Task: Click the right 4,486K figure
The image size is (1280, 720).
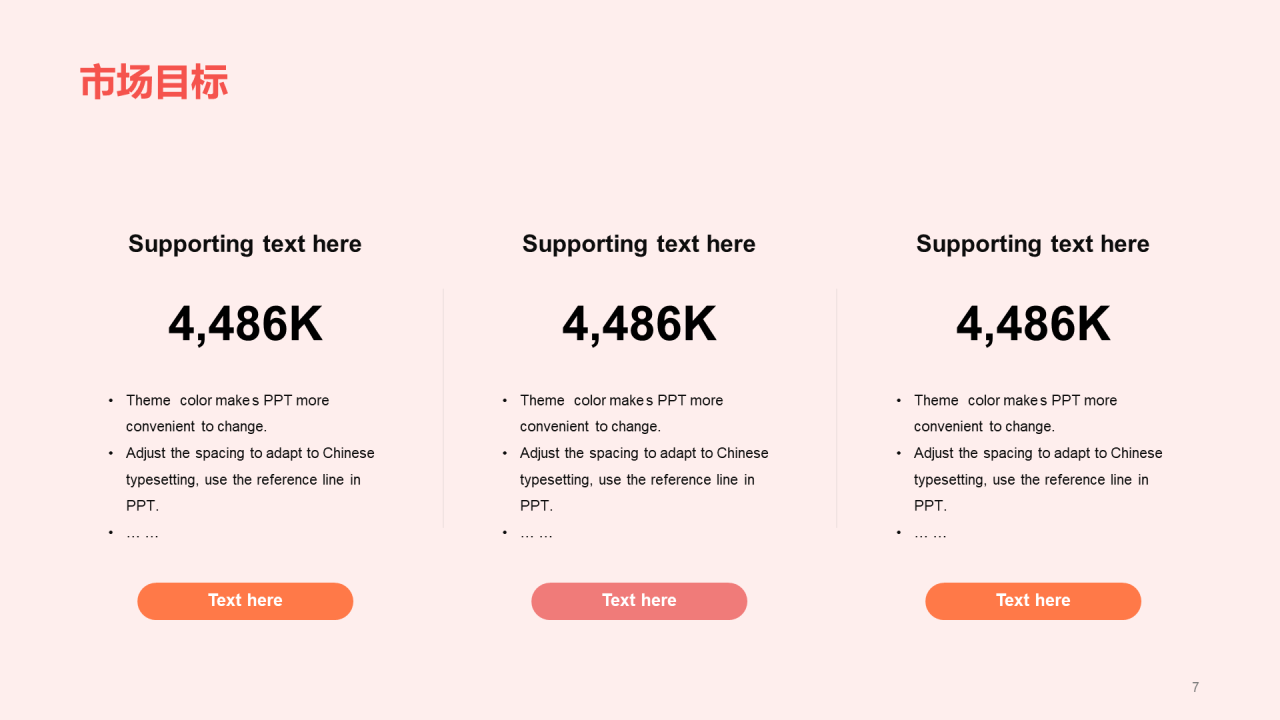Action: [1033, 324]
